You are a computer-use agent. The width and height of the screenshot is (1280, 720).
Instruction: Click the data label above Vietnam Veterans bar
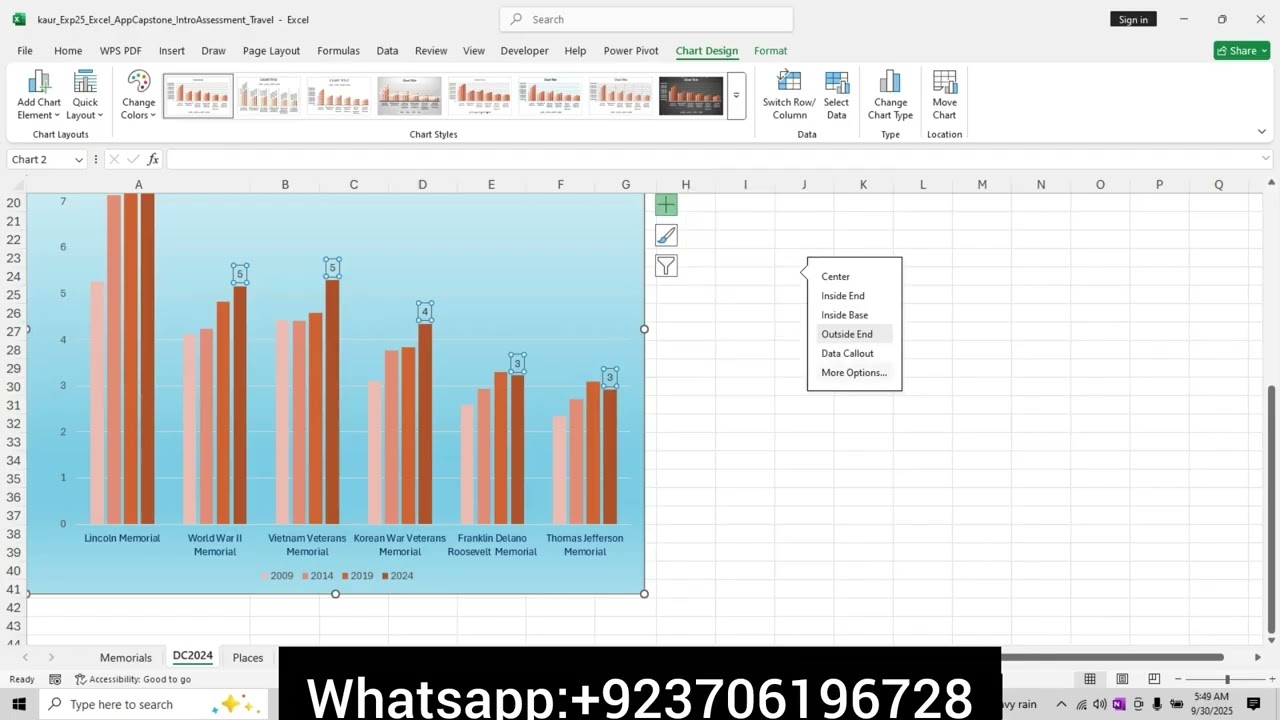click(333, 268)
